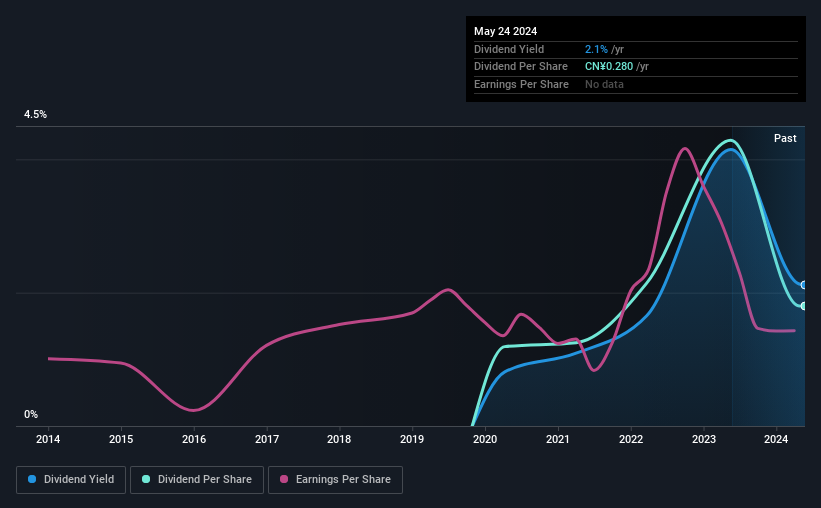Toggle the Earnings Per Share legend button

click(335, 480)
